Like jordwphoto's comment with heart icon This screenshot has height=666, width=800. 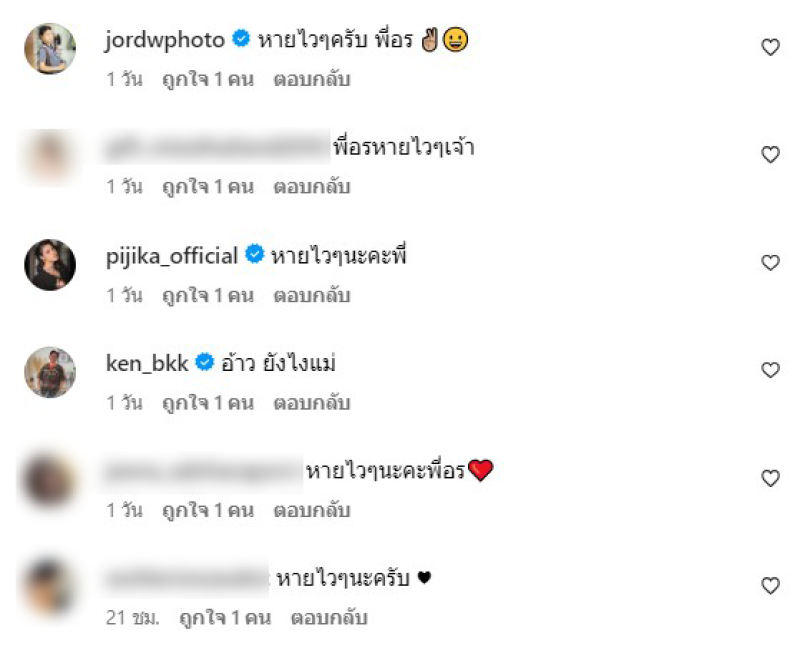pyautogui.click(x=770, y=47)
